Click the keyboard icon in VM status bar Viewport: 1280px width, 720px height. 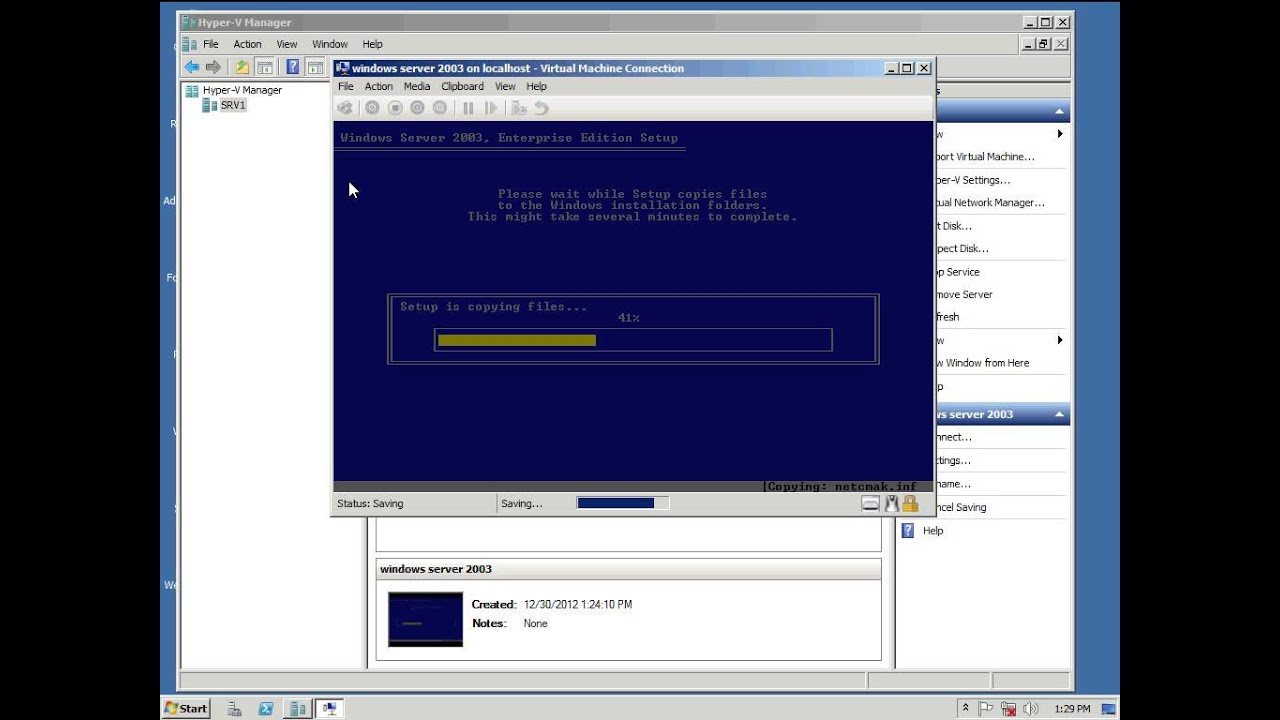tap(870, 504)
